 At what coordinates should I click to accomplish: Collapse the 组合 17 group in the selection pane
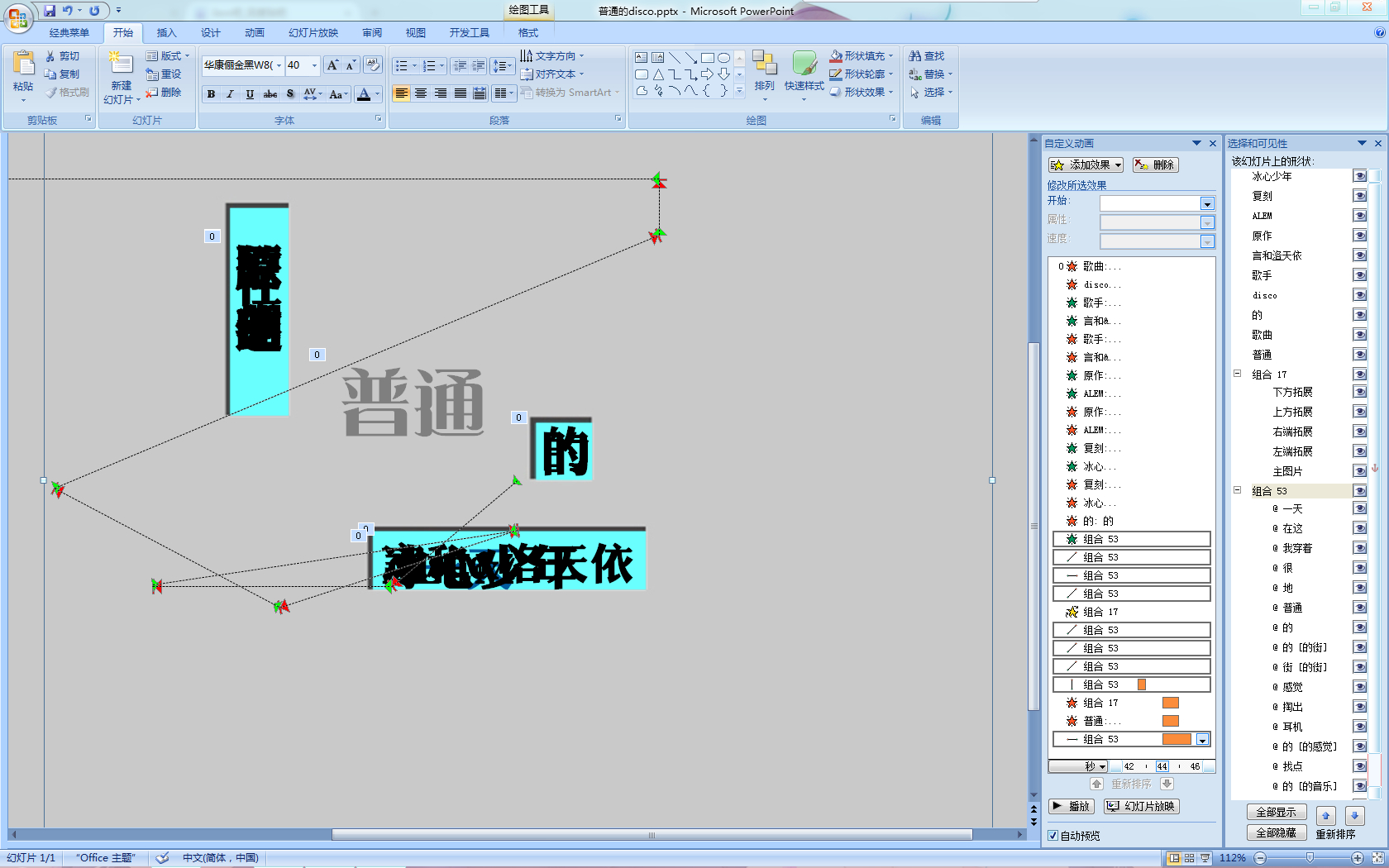pos(1238,374)
